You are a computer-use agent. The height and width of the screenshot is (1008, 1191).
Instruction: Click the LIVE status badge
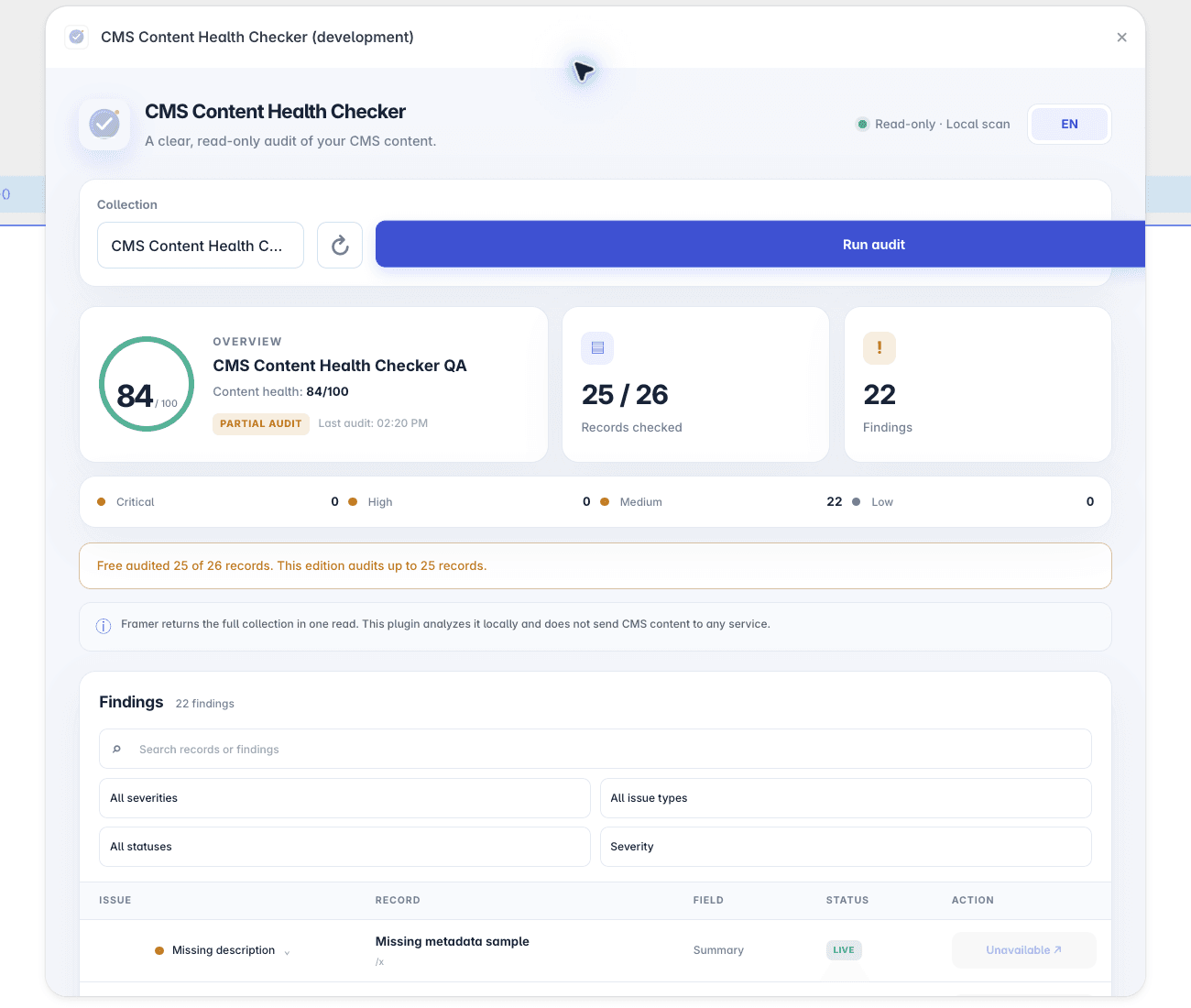click(x=844, y=950)
